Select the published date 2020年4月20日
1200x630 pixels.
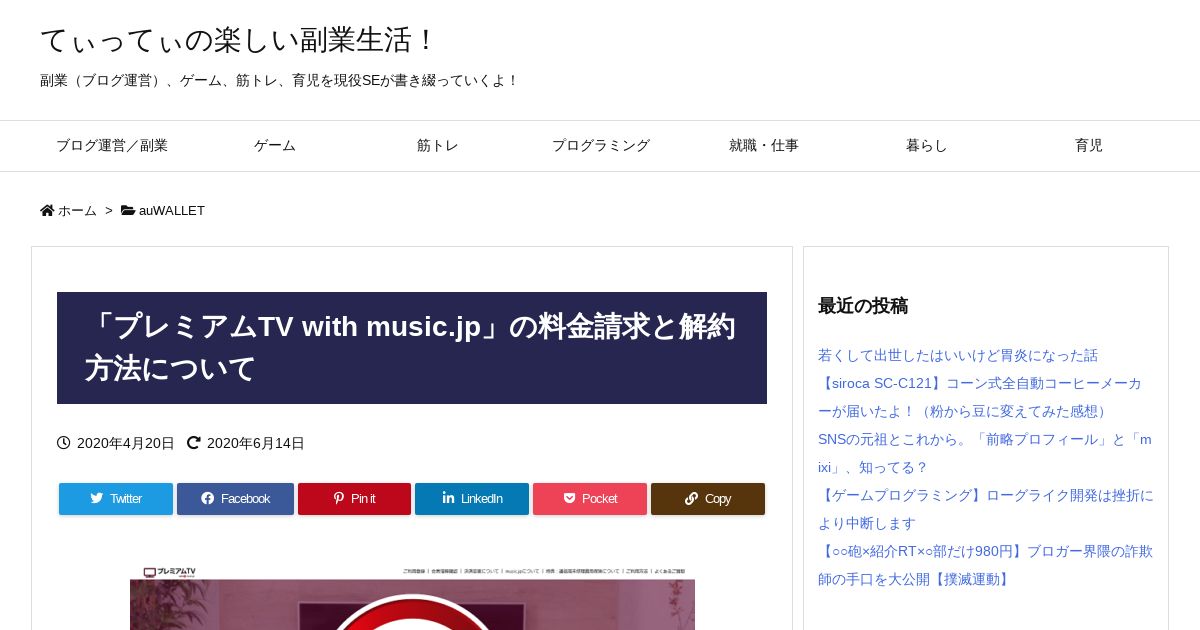click(126, 443)
